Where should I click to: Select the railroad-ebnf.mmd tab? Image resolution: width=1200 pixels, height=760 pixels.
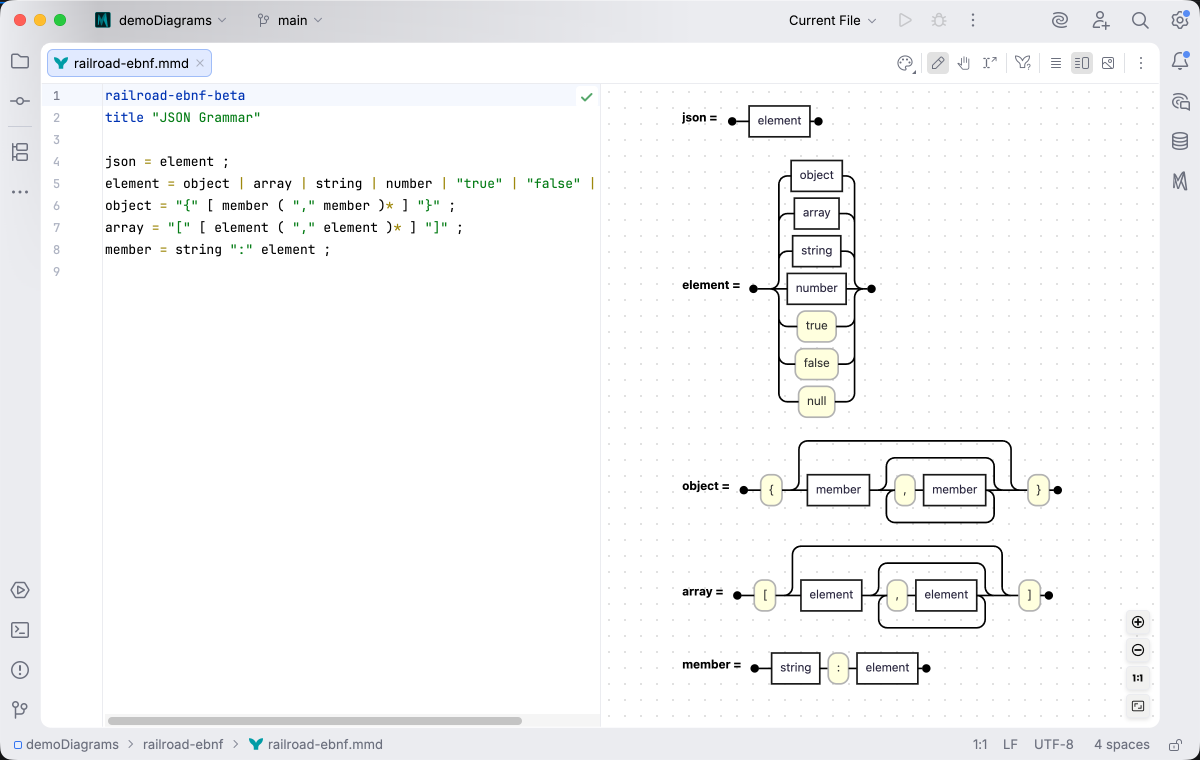[x=130, y=63]
